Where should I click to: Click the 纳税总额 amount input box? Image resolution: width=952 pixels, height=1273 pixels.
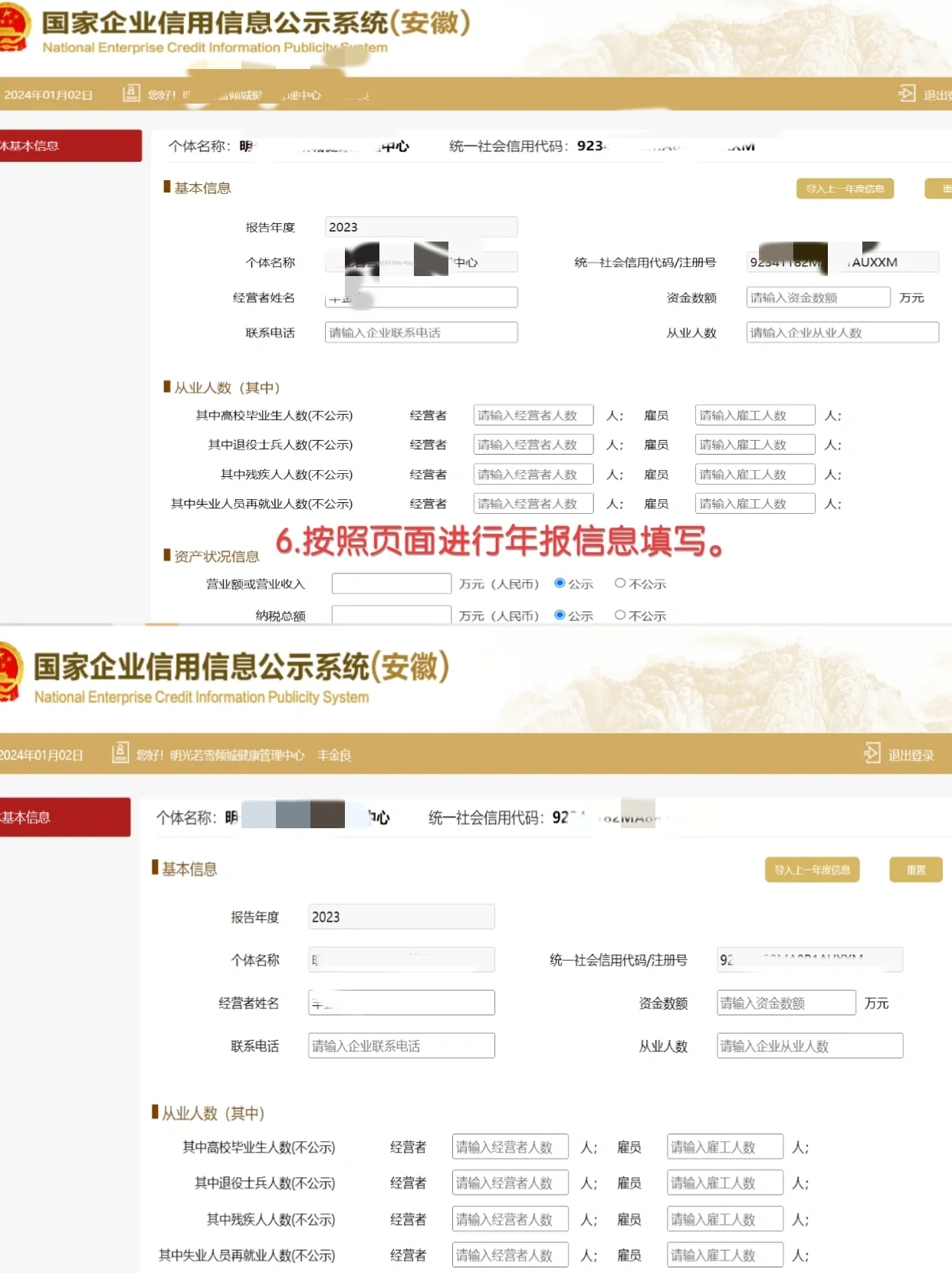(x=391, y=615)
